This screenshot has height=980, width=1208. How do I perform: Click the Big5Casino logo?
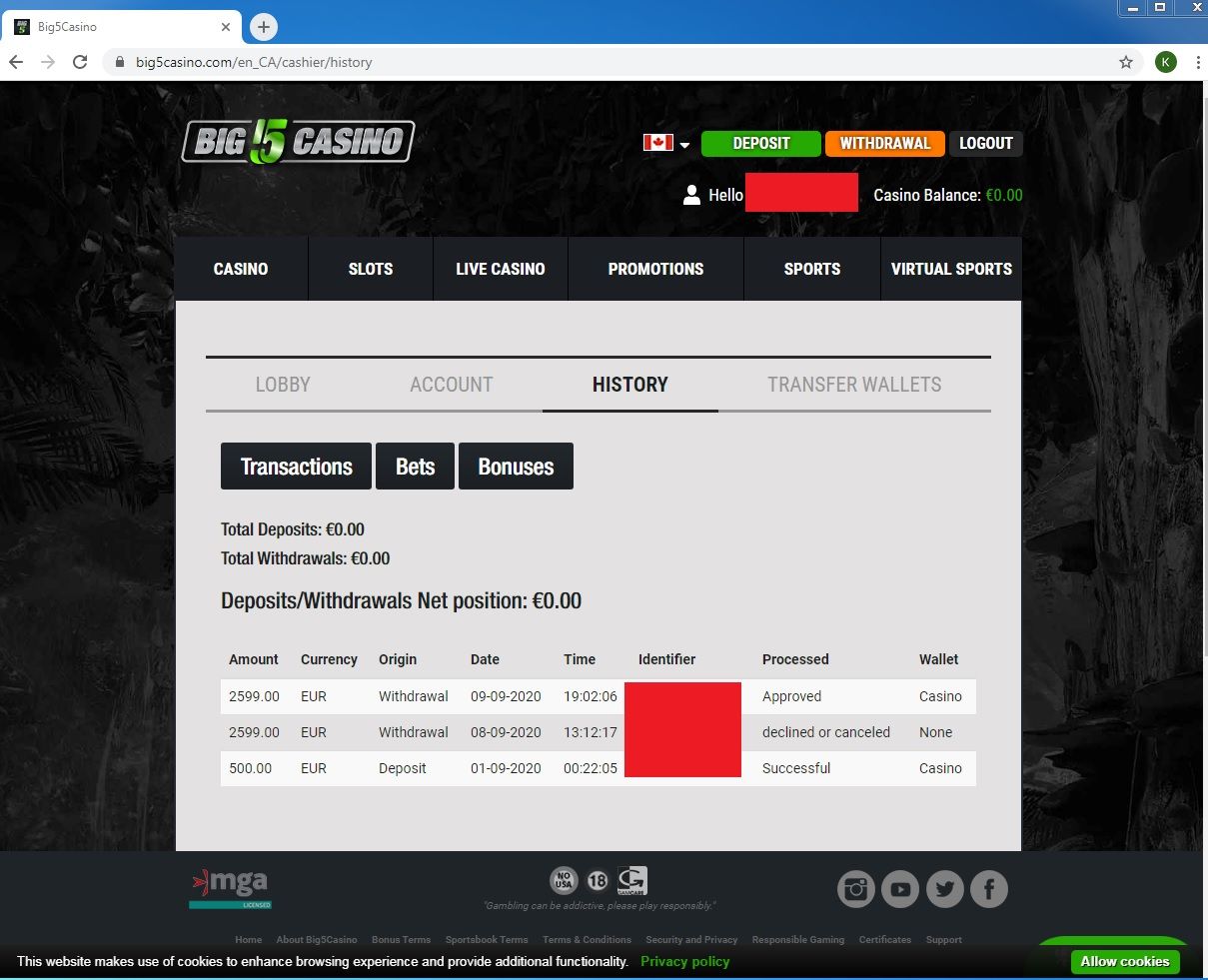click(x=298, y=141)
